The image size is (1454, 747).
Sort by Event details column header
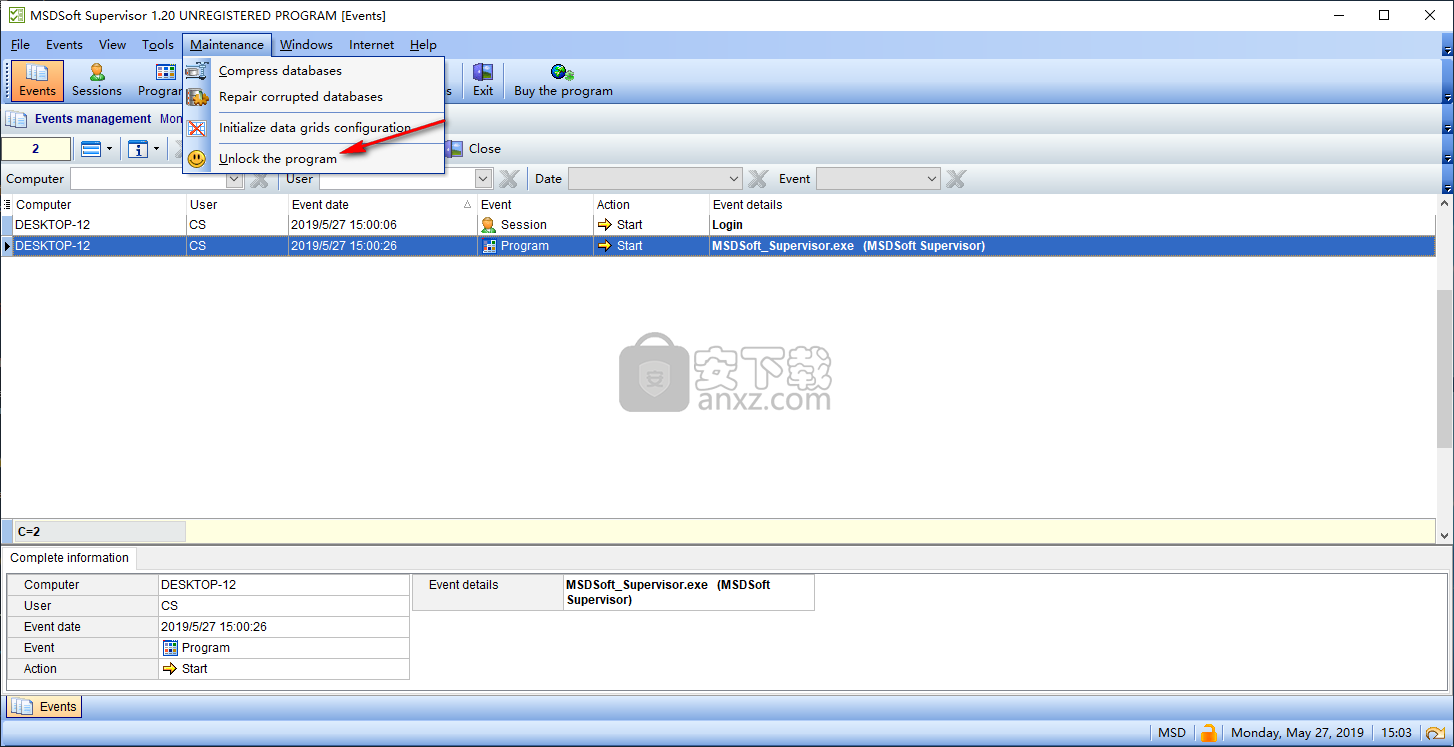[1072, 205]
